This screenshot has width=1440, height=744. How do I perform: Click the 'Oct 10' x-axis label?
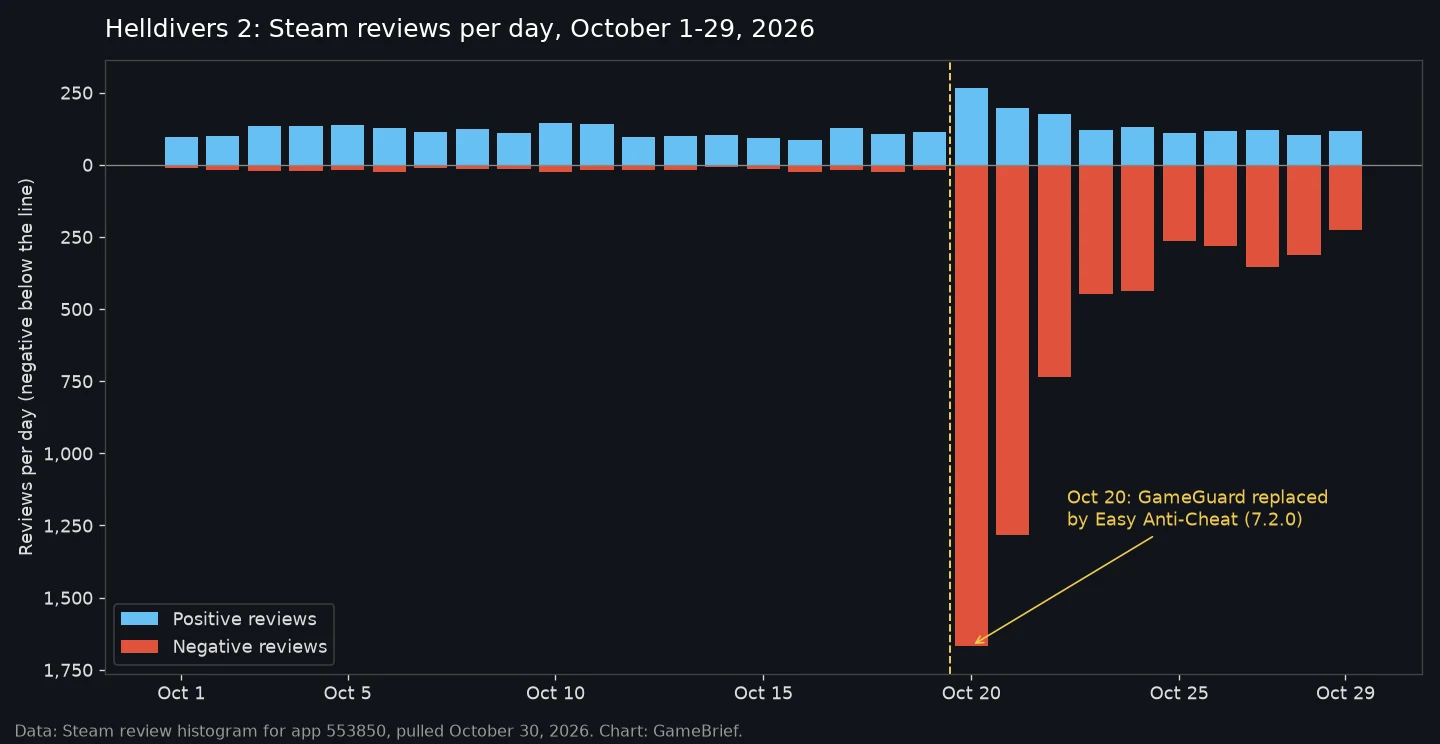555,693
